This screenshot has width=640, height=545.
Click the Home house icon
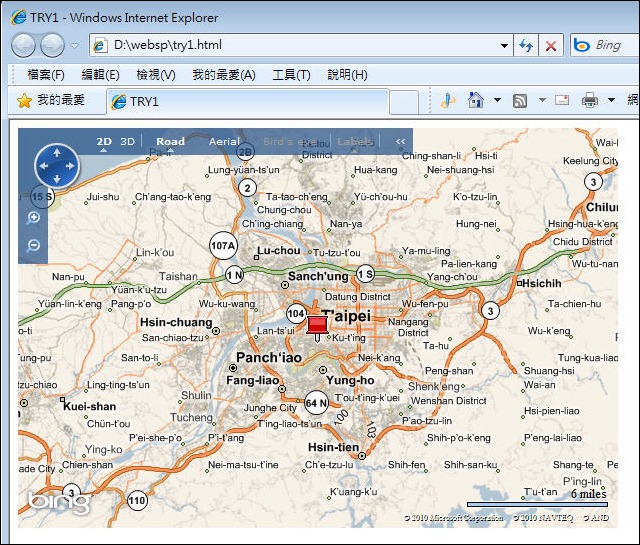tap(476, 100)
